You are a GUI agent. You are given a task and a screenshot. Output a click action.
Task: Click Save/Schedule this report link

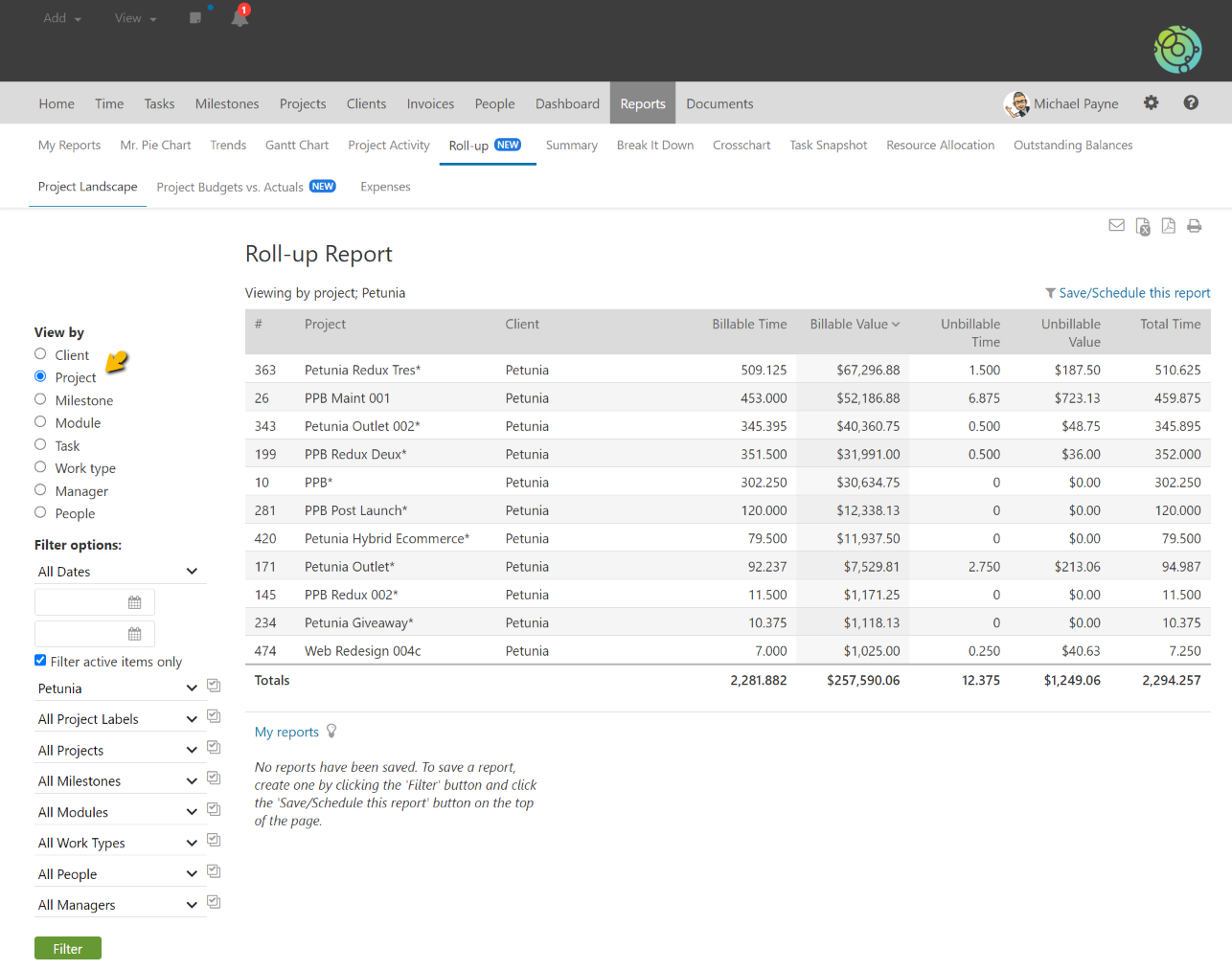[x=1133, y=293]
